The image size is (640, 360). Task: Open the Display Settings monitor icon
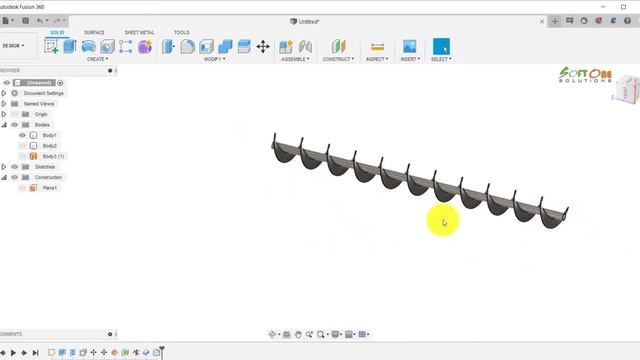(335, 334)
